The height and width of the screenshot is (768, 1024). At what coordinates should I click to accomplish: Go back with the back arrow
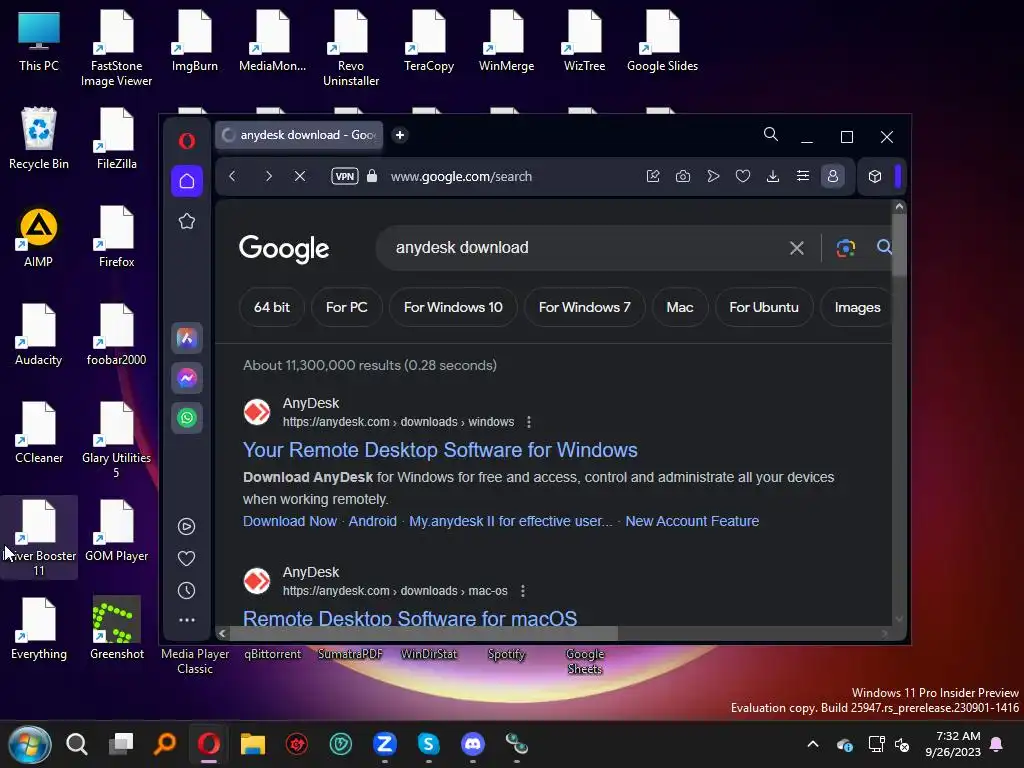point(232,176)
